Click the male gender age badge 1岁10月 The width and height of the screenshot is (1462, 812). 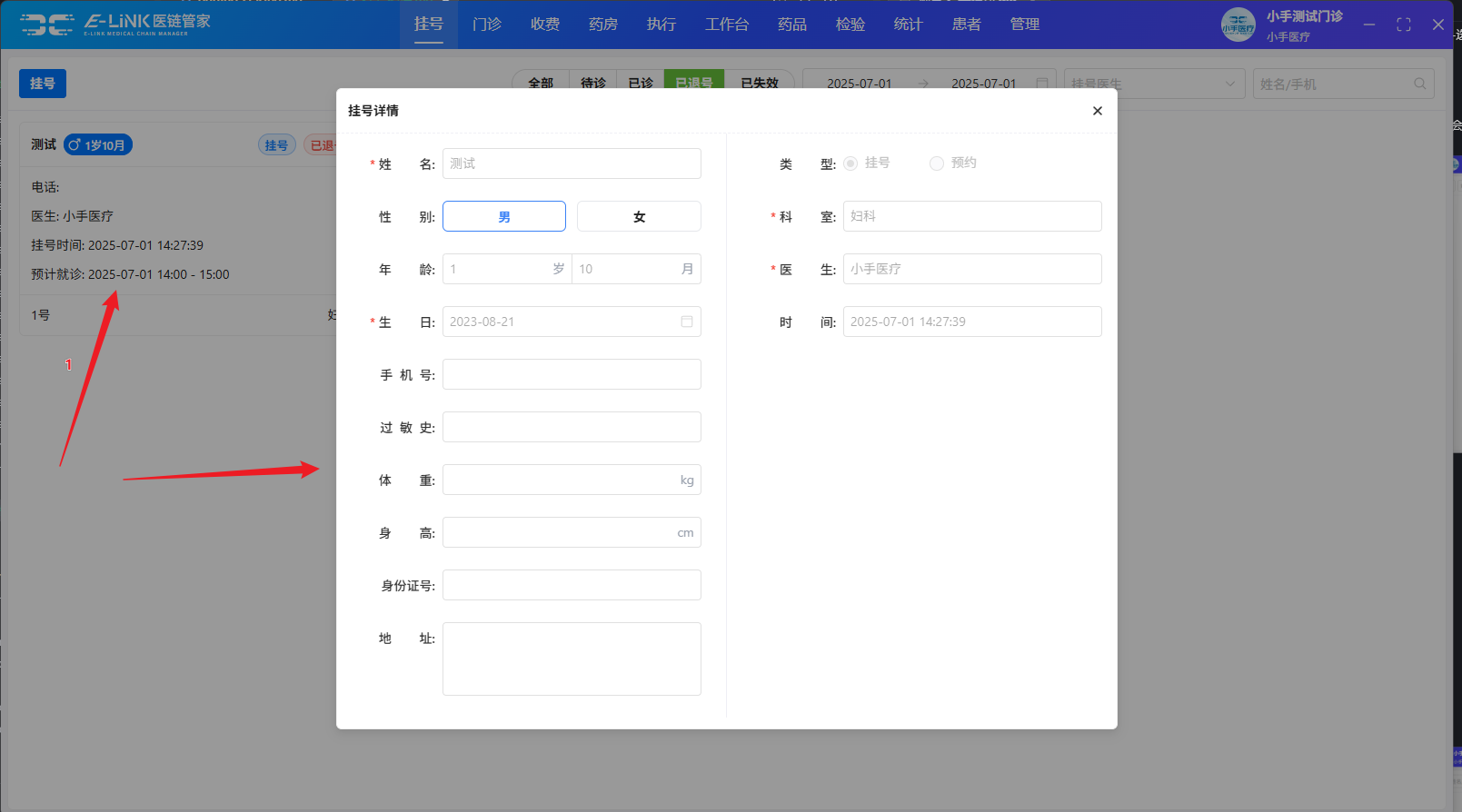coord(98,145)
